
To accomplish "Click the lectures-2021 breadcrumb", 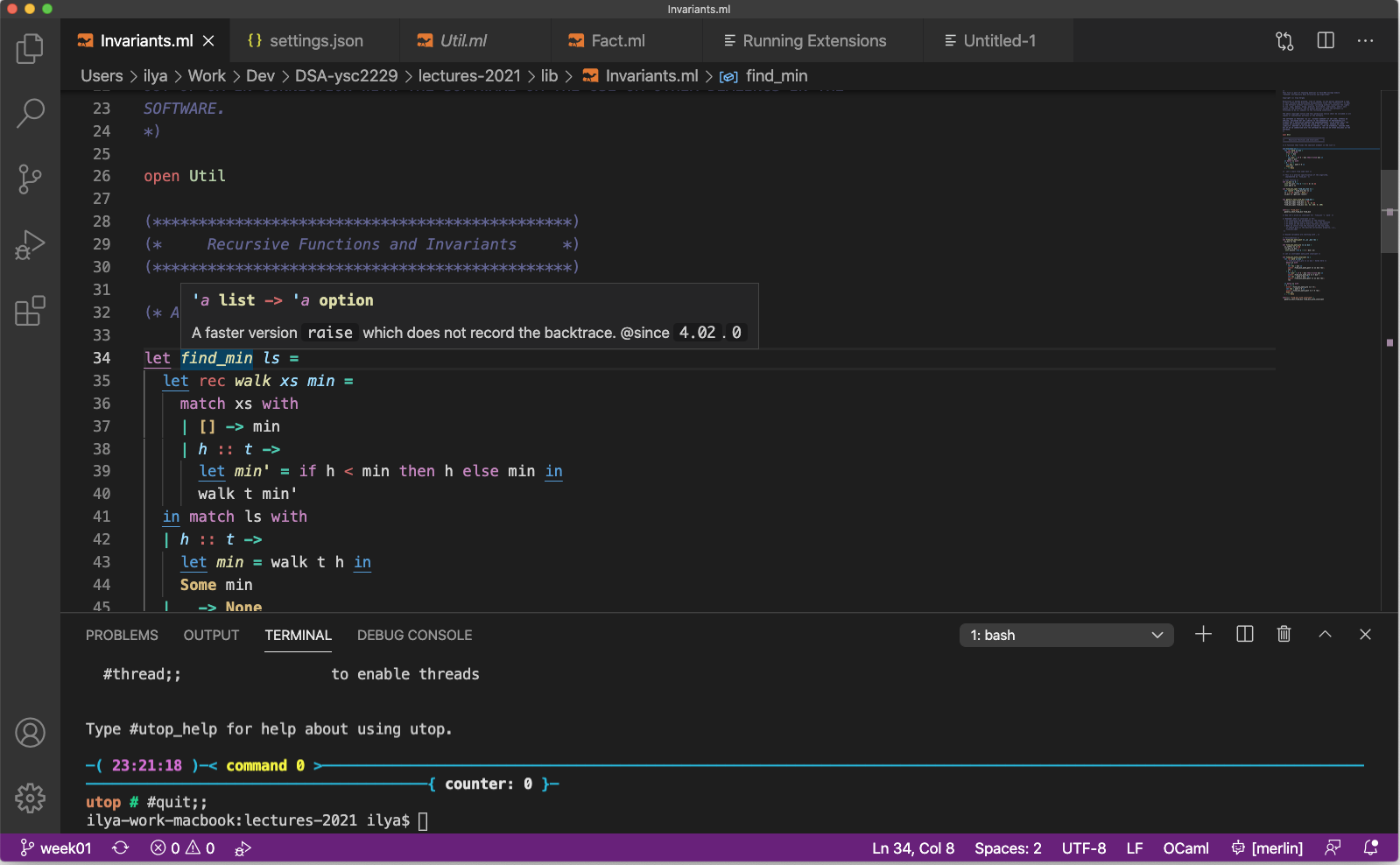I will pyautogui.click(x=469, y=76).
